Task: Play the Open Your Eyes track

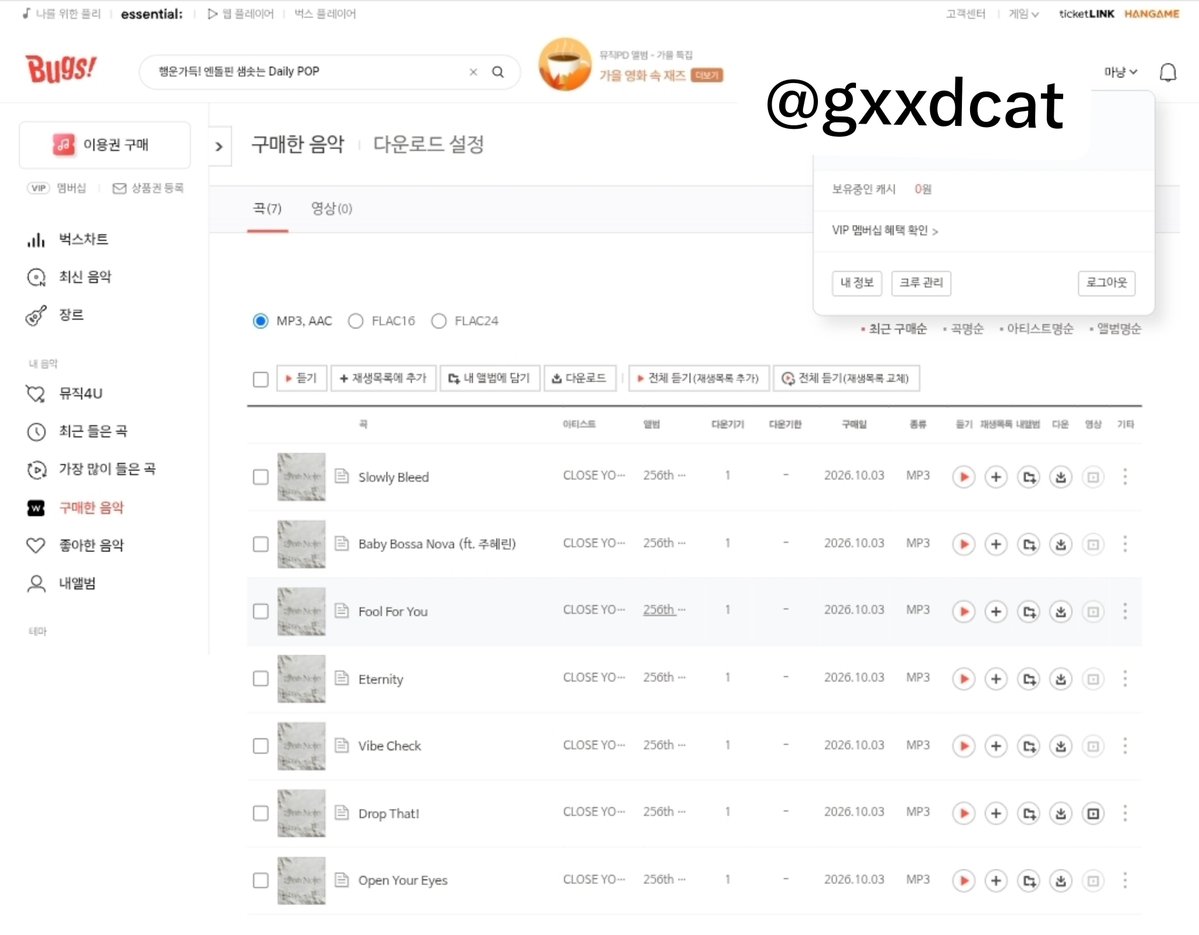Action: tap(963, 881)
